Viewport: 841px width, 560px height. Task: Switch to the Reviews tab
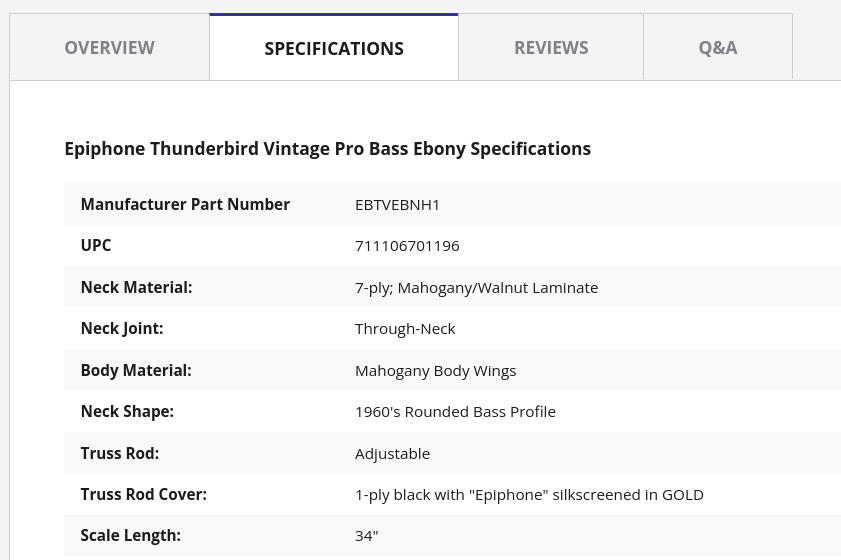point(551,48)
